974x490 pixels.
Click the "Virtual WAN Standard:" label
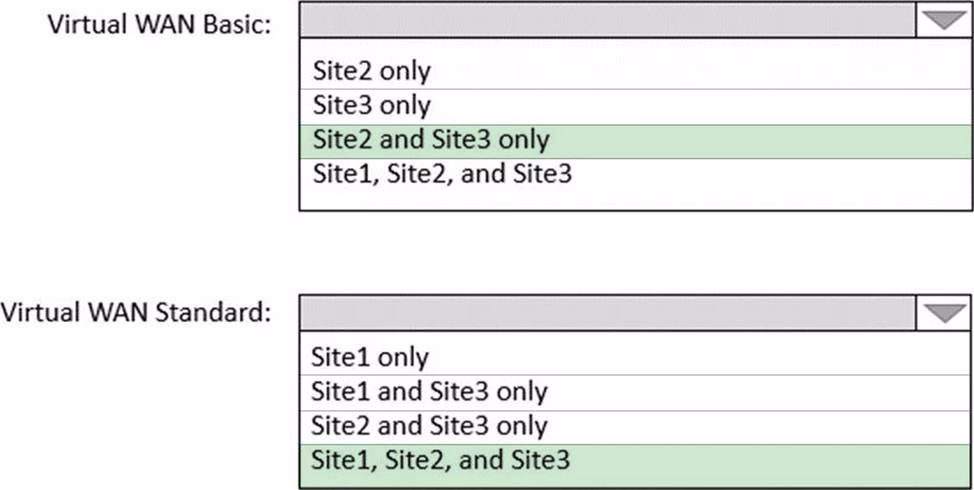[136, 313]
